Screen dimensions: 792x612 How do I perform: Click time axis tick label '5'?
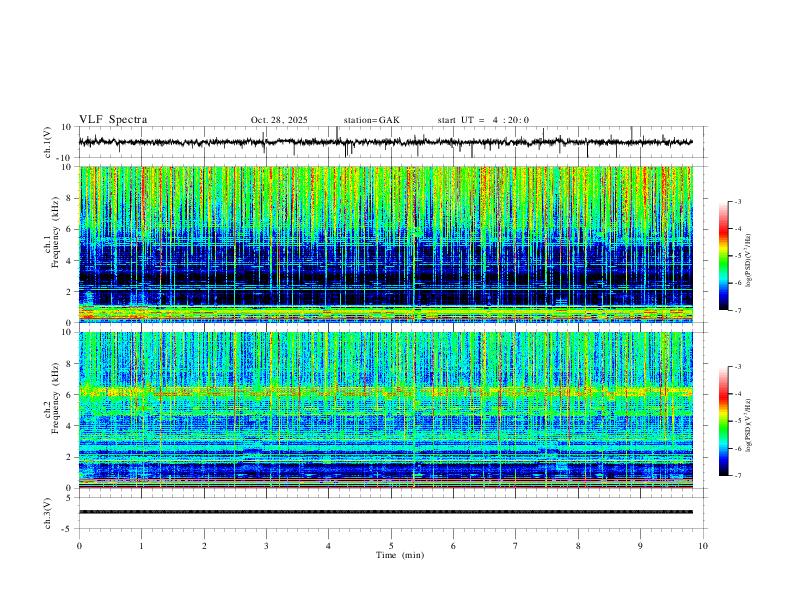tap(391, 546)
